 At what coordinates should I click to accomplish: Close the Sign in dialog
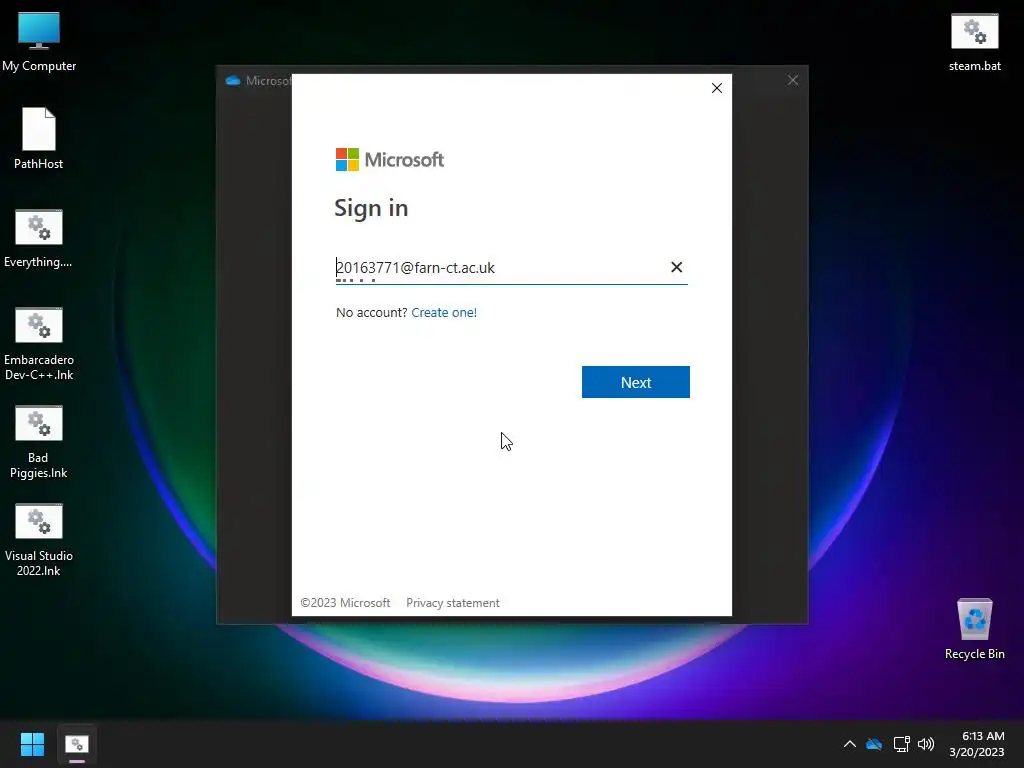point(716,88)
